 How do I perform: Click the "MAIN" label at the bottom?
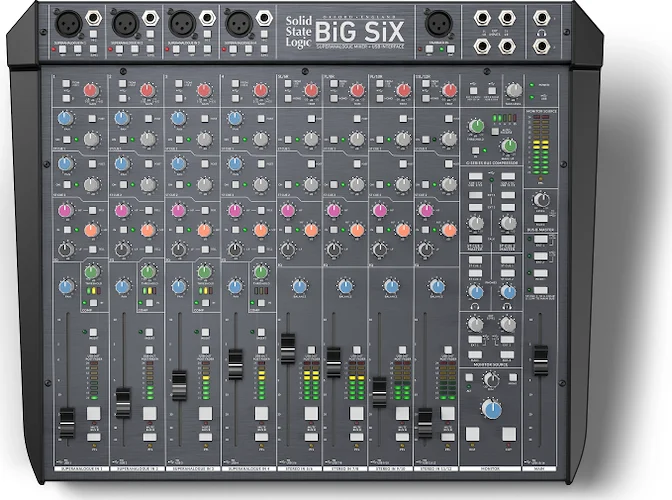540,469
